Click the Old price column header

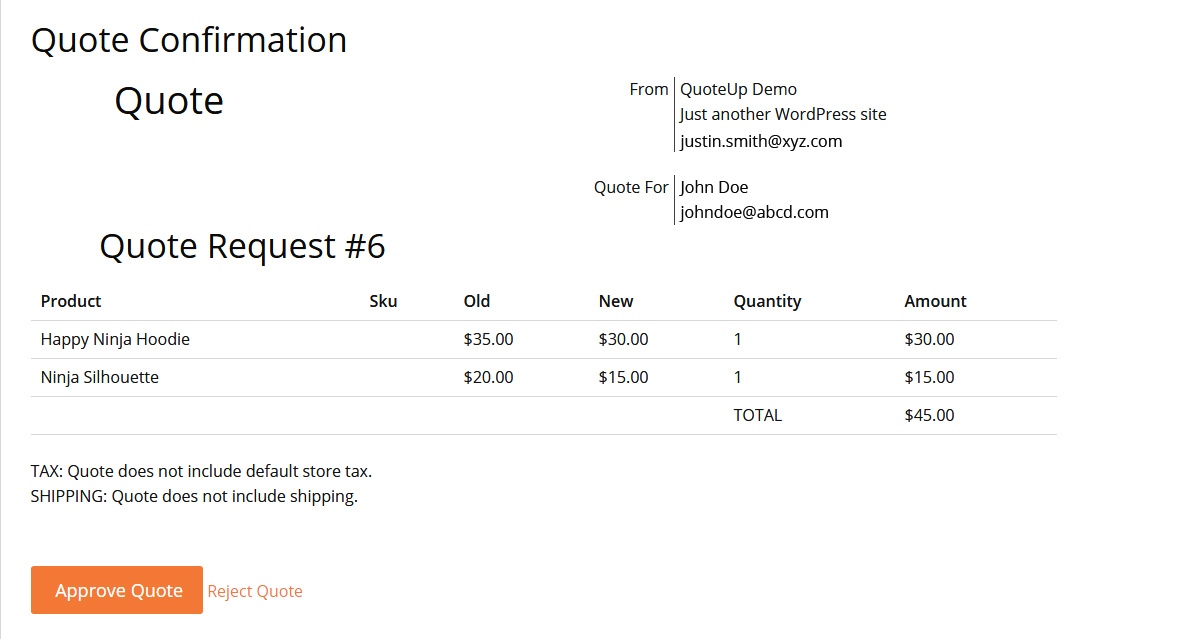476,301
